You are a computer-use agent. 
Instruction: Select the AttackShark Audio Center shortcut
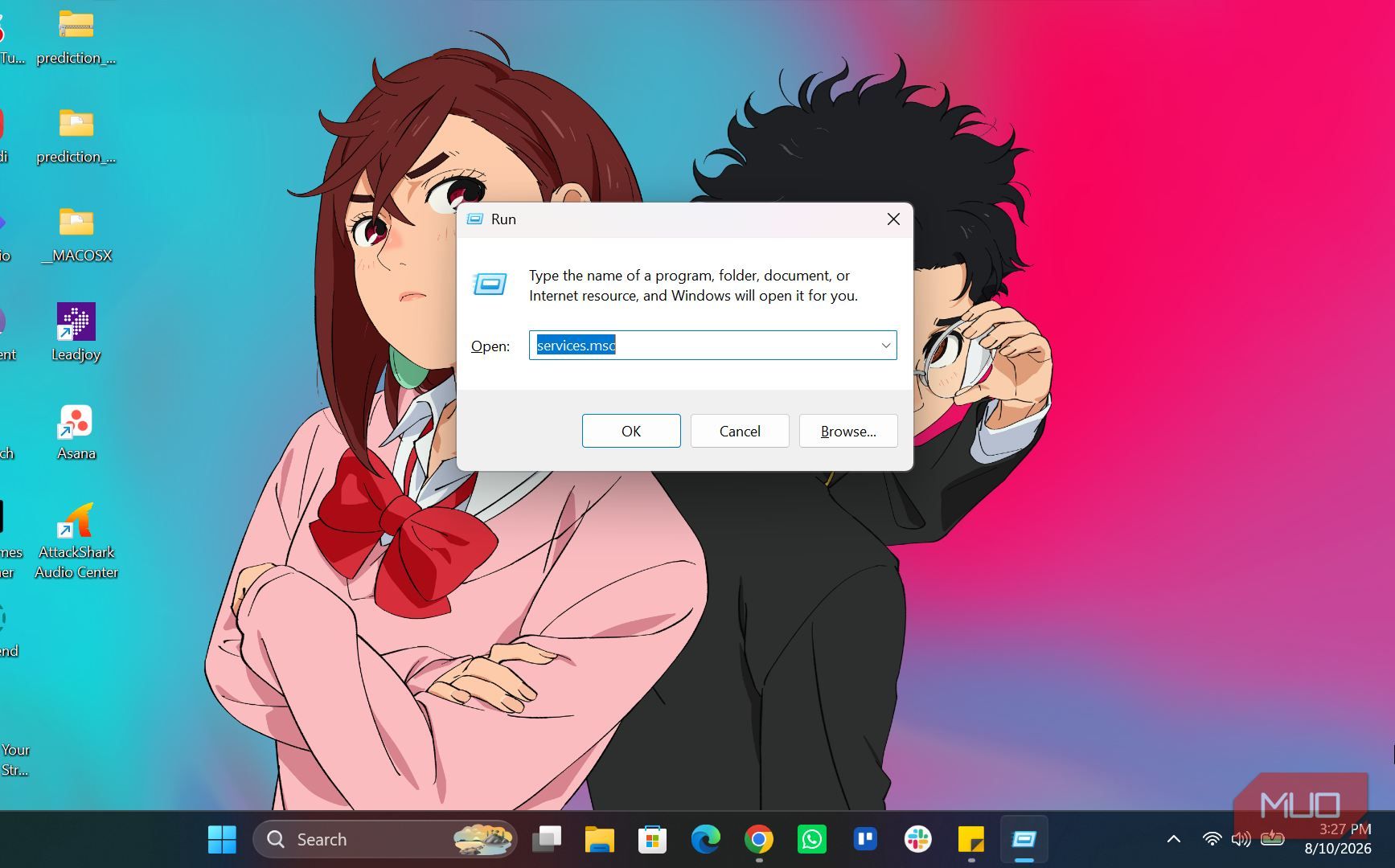(x=76, y=540)
